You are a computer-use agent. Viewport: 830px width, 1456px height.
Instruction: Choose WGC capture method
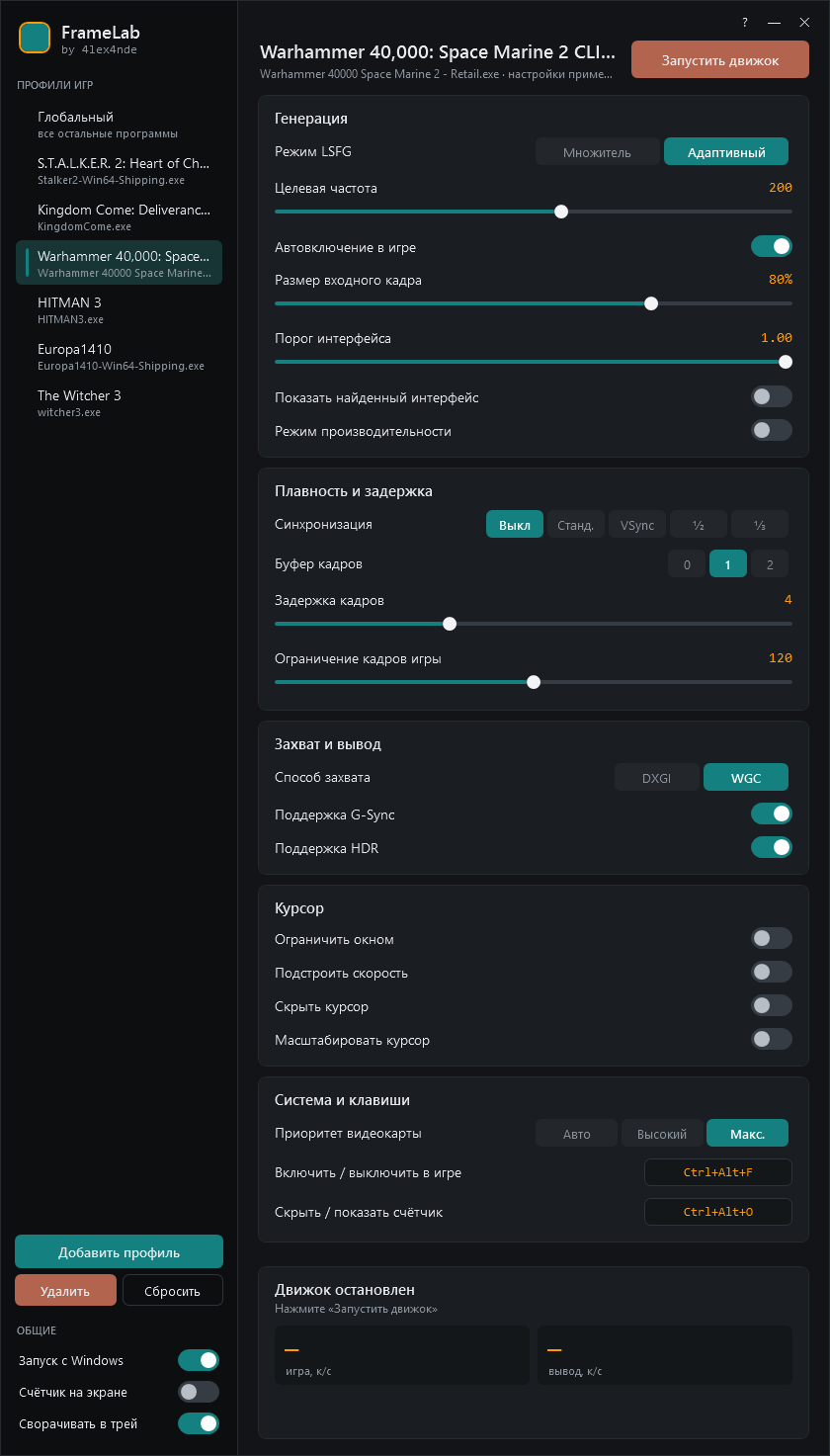point(746,778)
